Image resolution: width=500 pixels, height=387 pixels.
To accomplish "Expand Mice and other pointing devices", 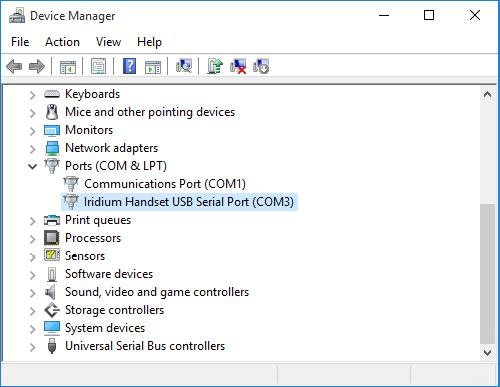I will 32,113.
